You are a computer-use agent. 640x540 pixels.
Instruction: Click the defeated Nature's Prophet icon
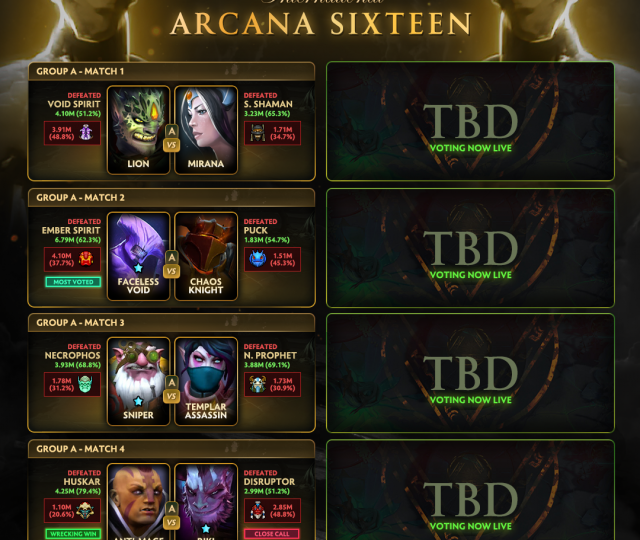coord(258,384)
